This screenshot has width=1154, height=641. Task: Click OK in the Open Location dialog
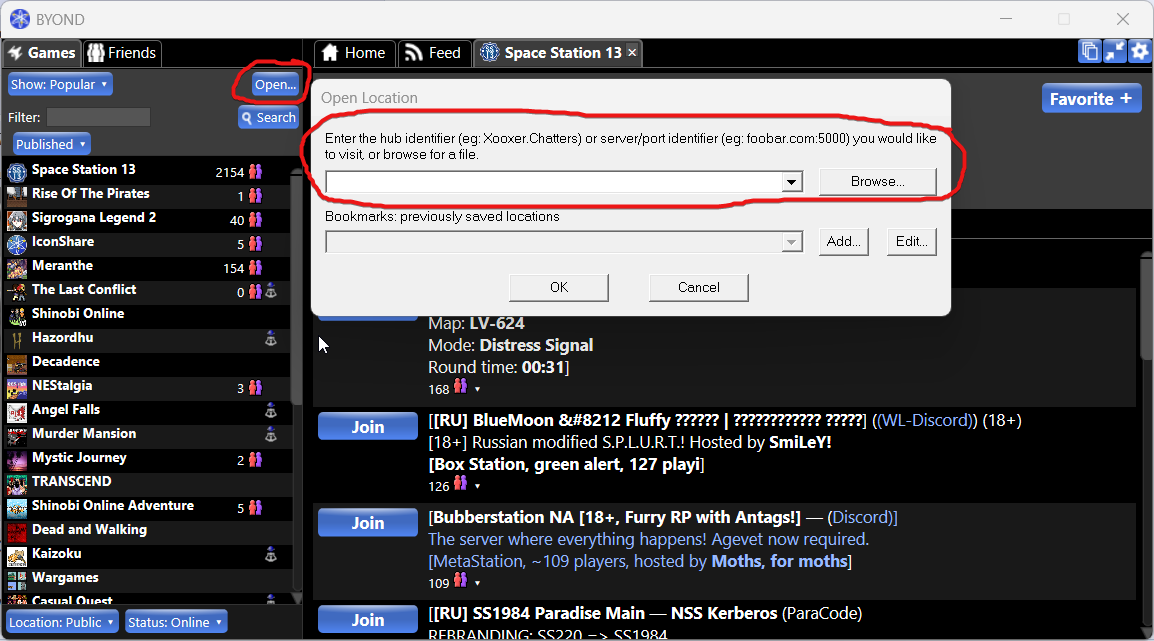558,287
